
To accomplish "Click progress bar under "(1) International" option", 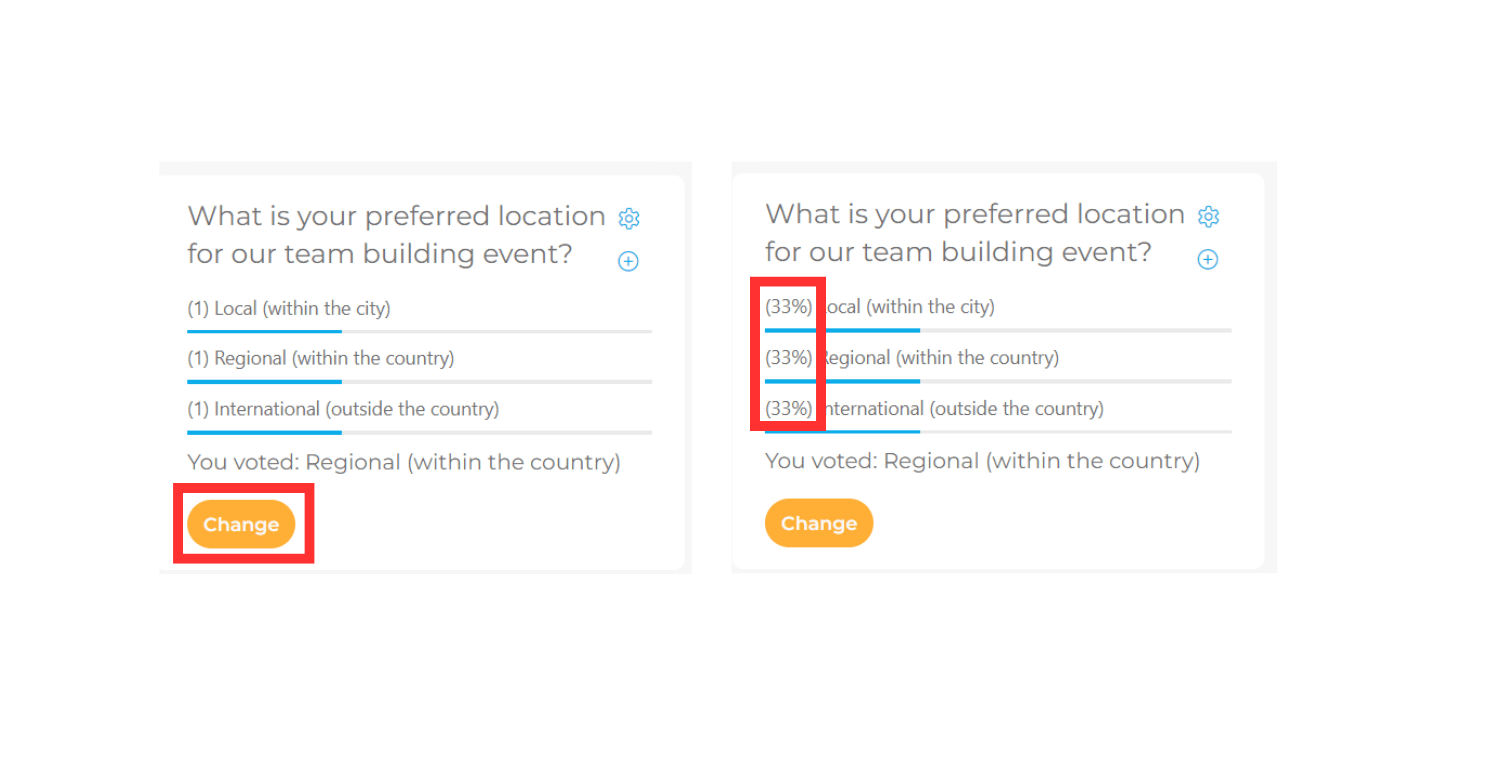I will [x=419, y=432].
